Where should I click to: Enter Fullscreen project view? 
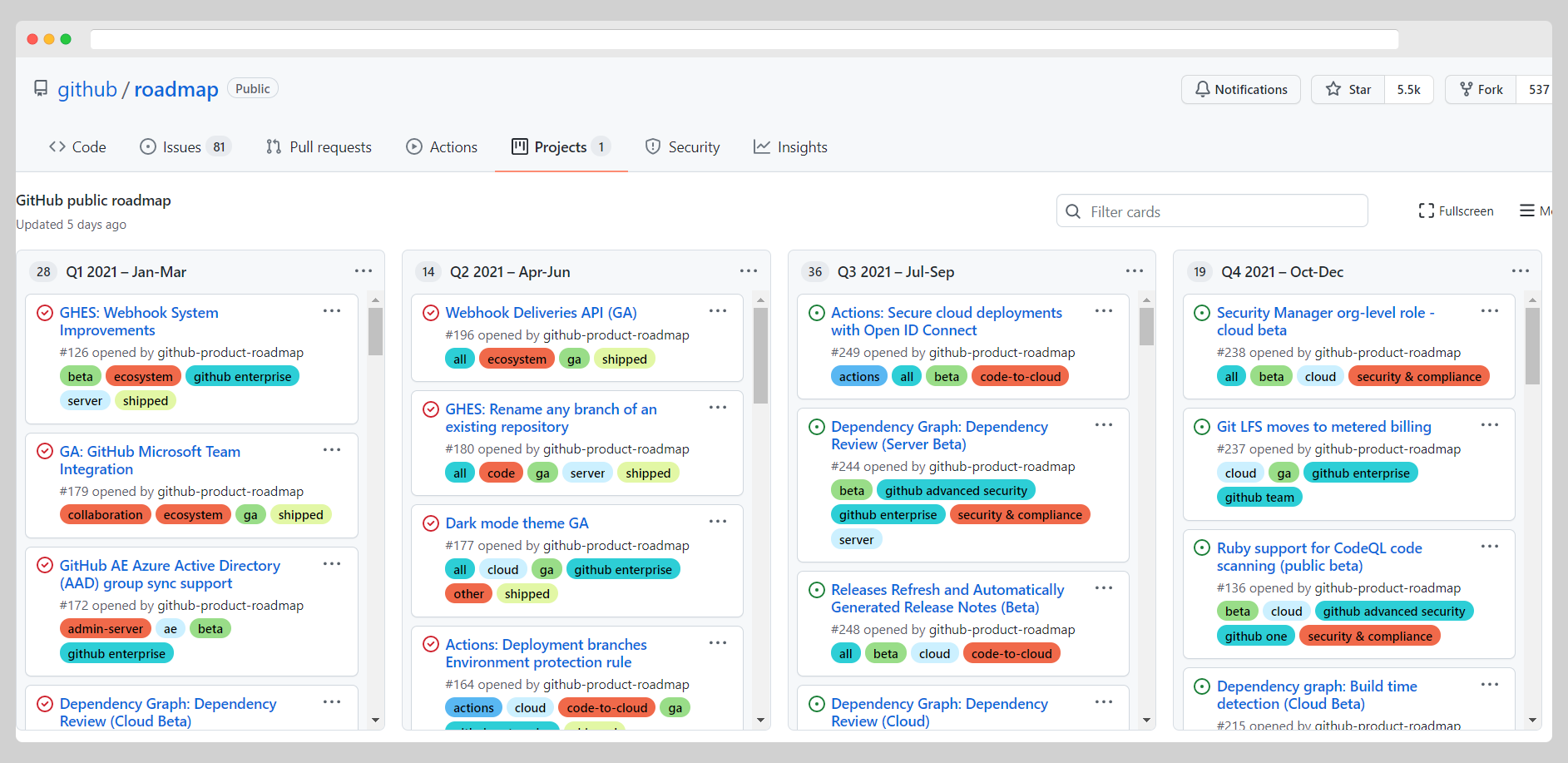click(x=1456, y=211)
